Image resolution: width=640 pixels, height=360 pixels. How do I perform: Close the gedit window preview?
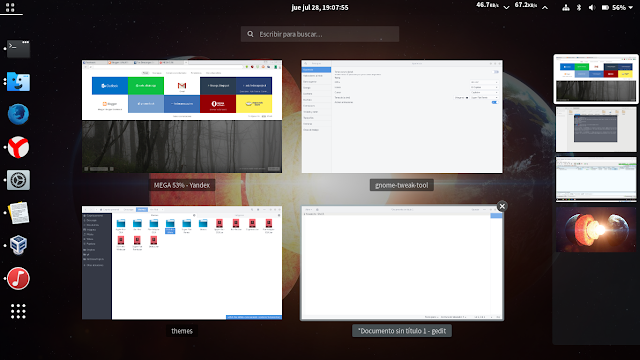(502, 206)
